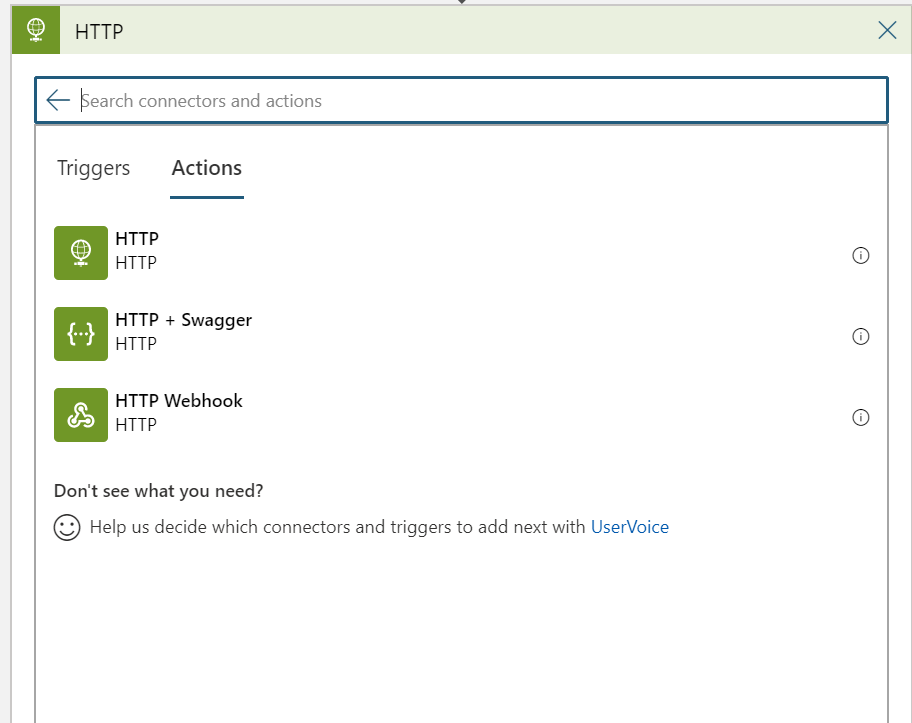Focus the Search connectors and actions field
Image resolution: width=912 pixels, height=723 pixels.
click(480, 100)
